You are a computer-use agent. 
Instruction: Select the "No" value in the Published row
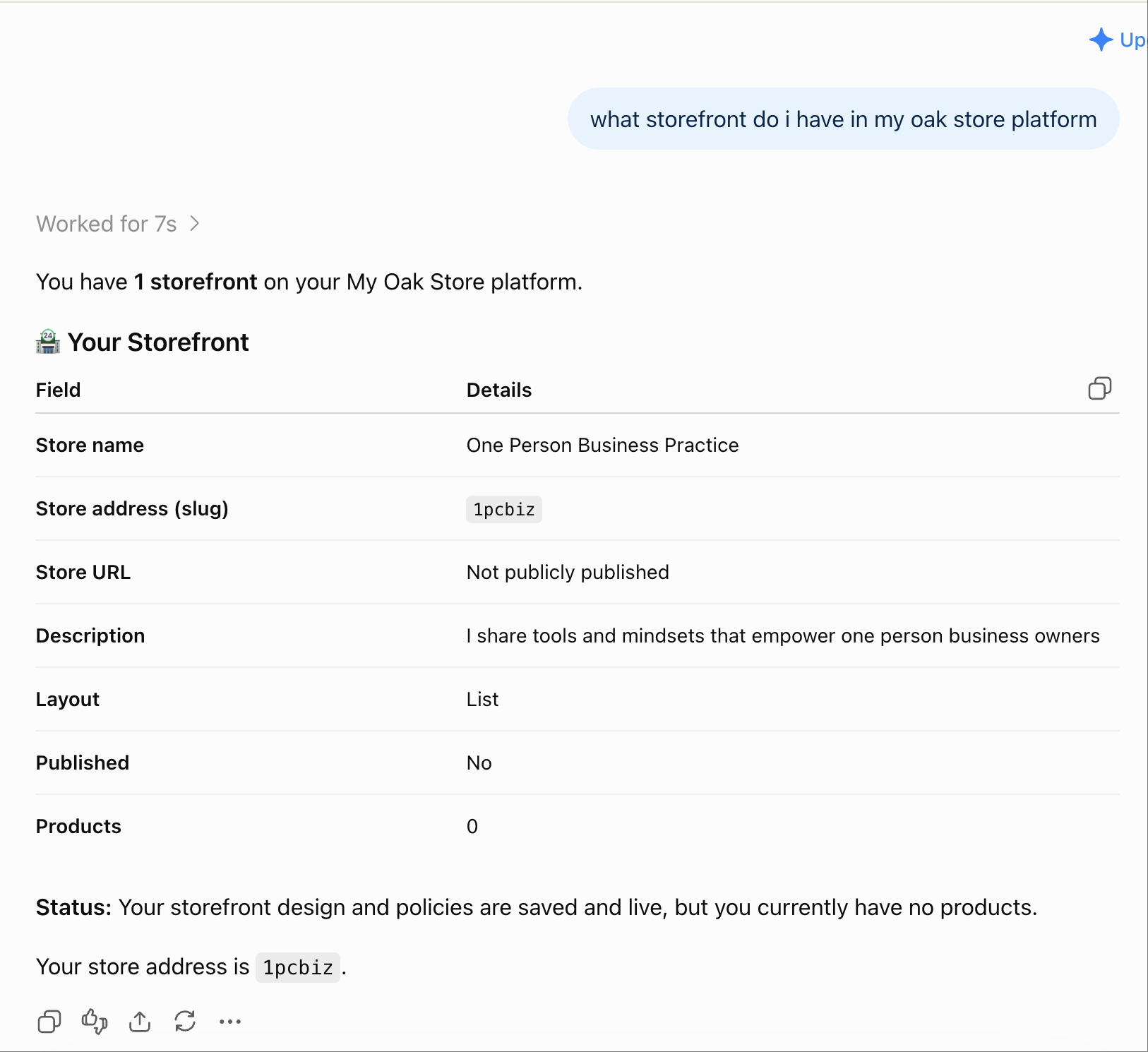(x=479, y=763)
